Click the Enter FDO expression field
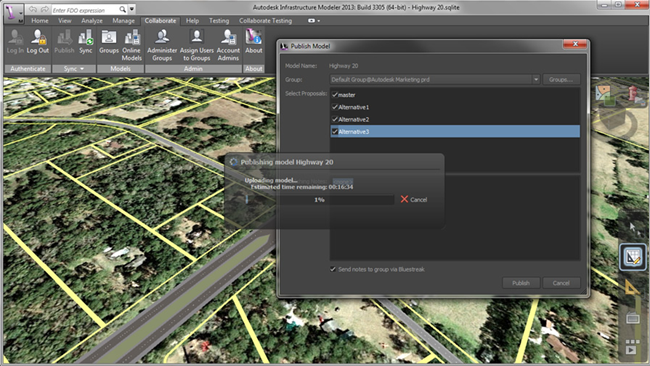The height and width of the screenshot is (366, 650). 85,10
